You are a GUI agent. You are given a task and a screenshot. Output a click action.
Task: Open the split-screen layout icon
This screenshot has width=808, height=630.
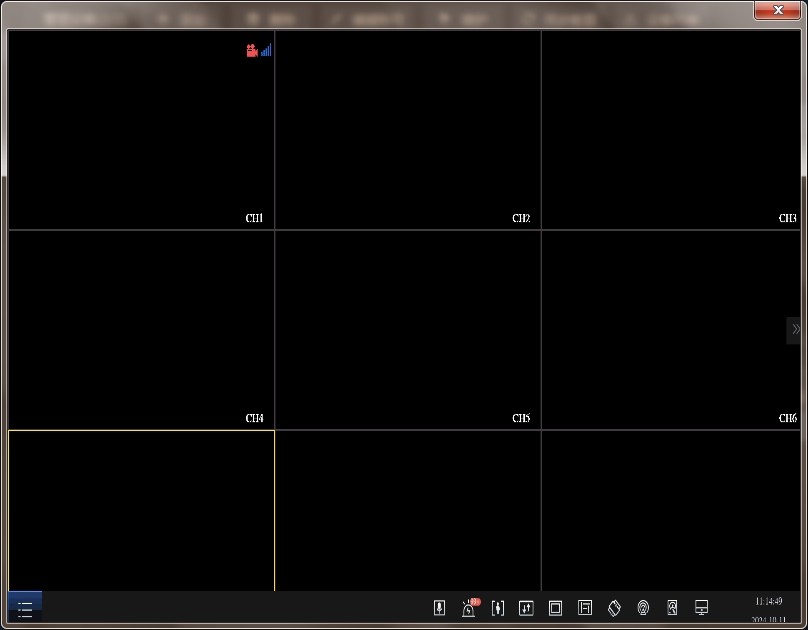pyautogui.click(x=585, y=608)
